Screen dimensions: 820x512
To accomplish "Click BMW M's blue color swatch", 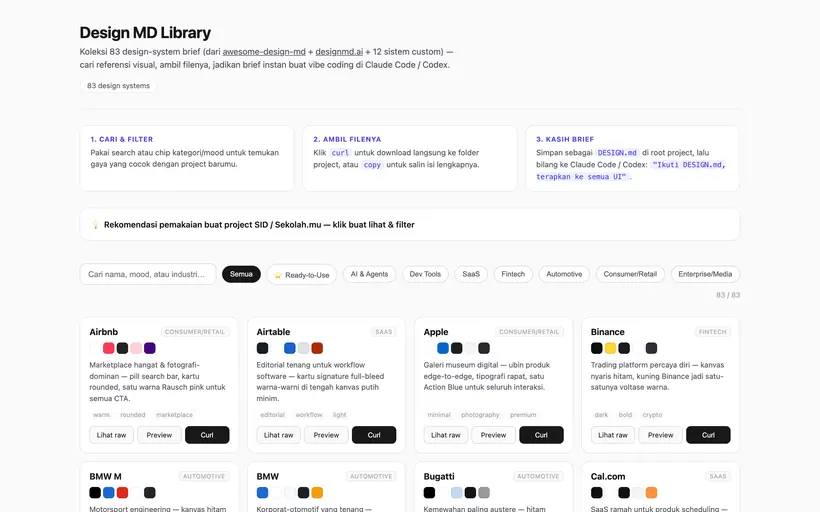I will tap(109, 492).
